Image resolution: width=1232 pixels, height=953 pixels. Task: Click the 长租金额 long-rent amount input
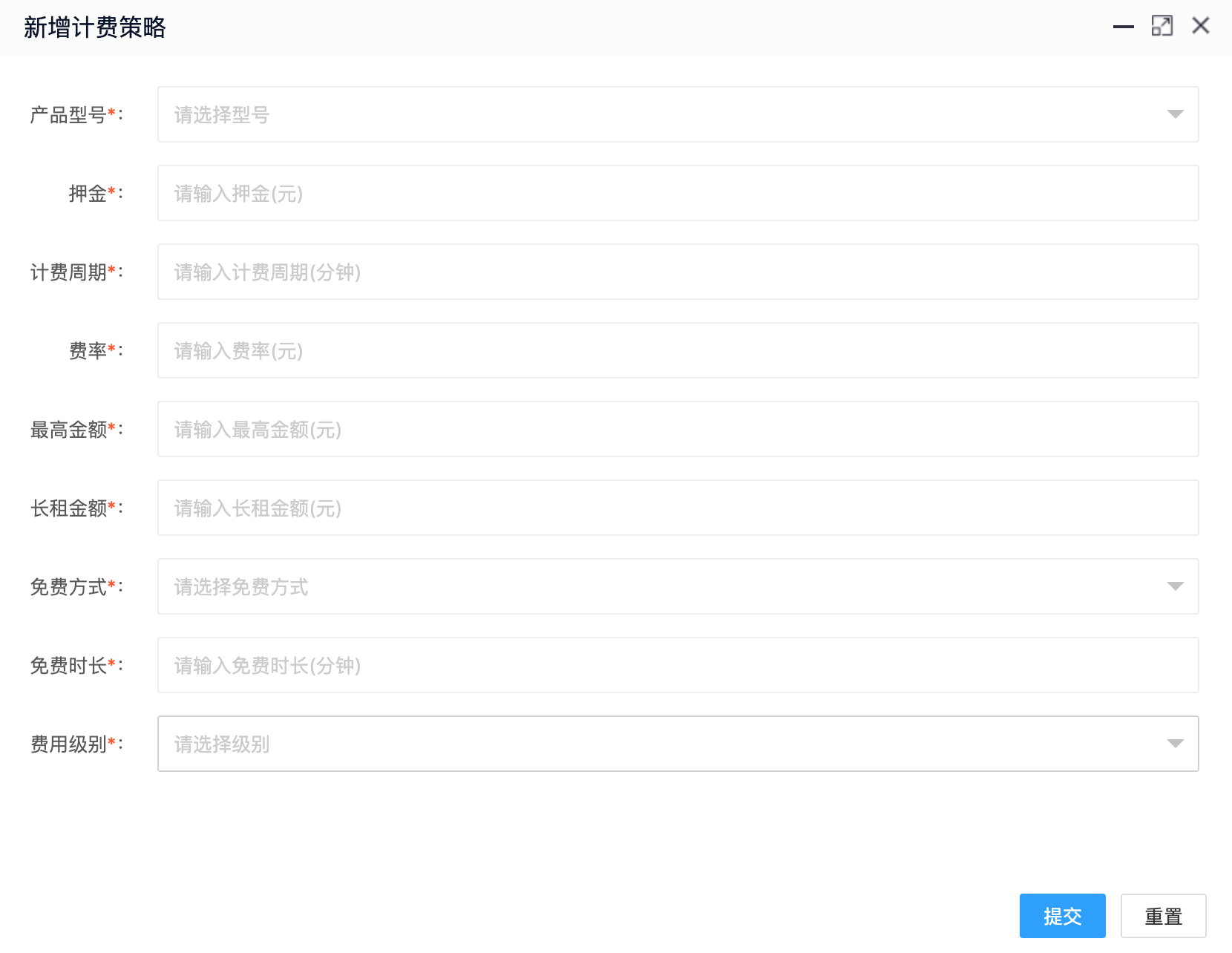(678, 508)
